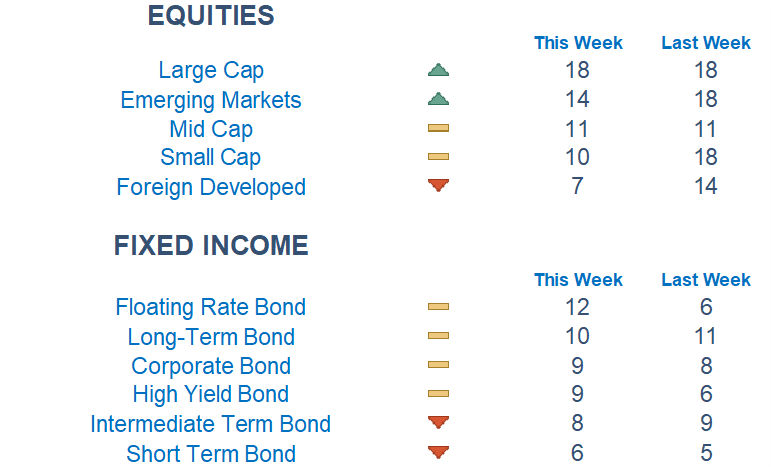Click the flat yellow indicator beside Mid Cap
This screenshot has height=469, width=771.
[438, 129]
